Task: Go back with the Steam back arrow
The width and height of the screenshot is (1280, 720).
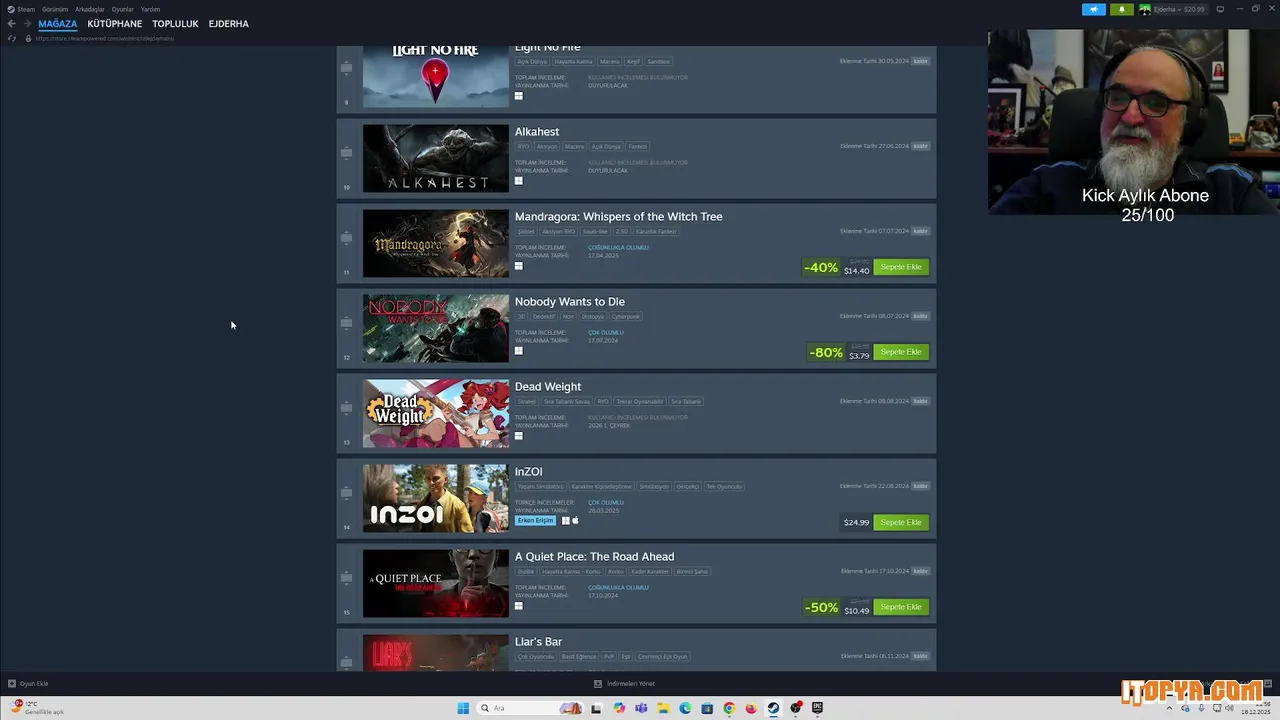Action: [x=11, y=24]
